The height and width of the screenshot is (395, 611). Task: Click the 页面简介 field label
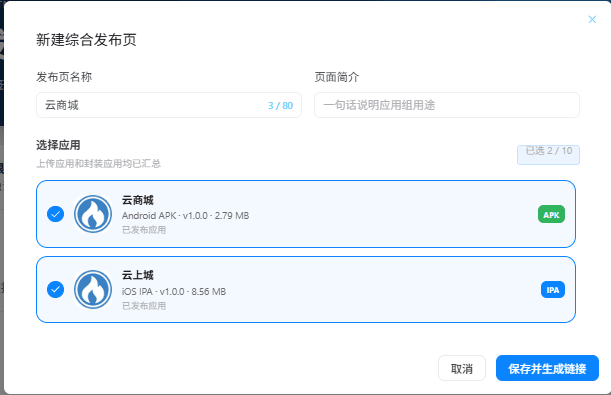(x=337, y=77)
